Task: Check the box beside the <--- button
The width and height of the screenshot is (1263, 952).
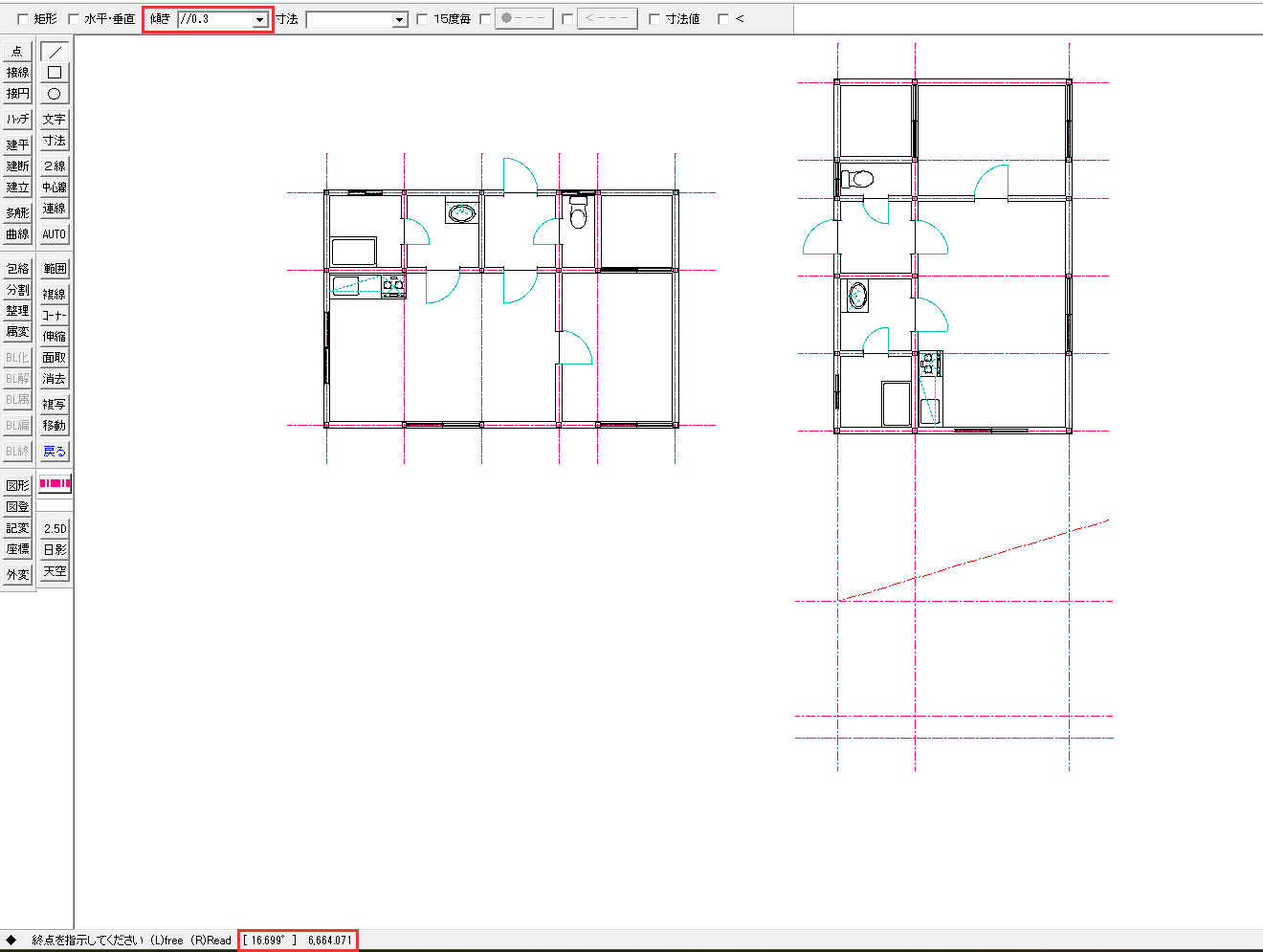Action: click(x=567, y=19)
